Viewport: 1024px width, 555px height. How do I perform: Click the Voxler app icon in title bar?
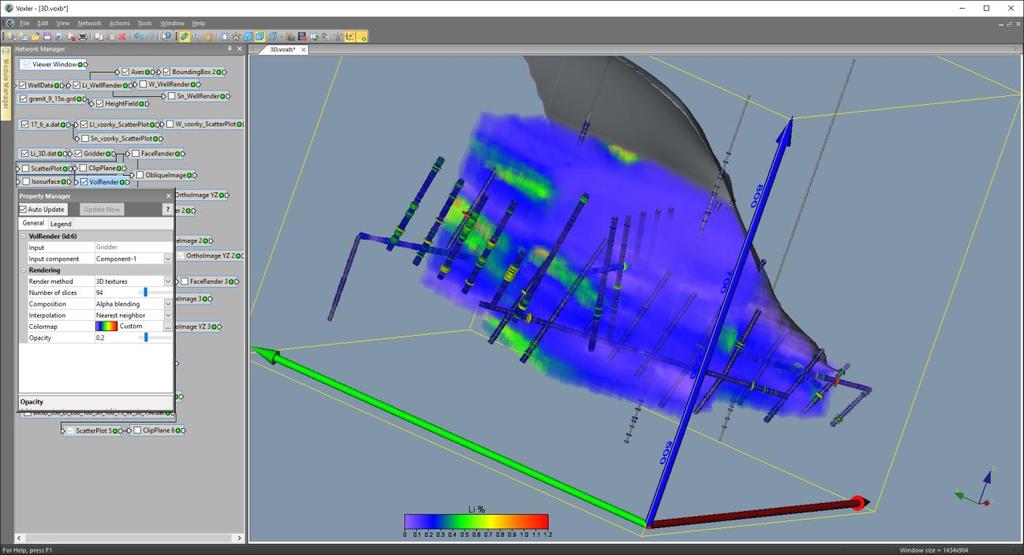click(8, 8)
